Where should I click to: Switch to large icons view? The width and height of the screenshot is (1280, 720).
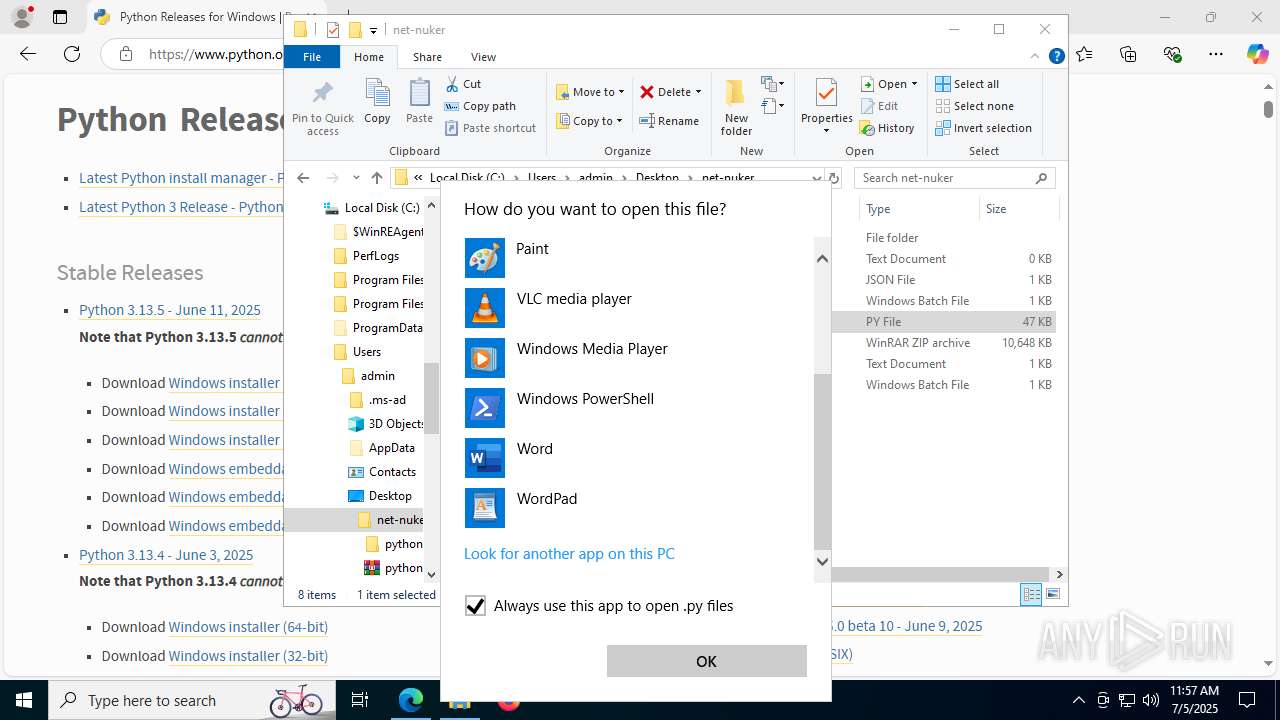click(1052, 594)
